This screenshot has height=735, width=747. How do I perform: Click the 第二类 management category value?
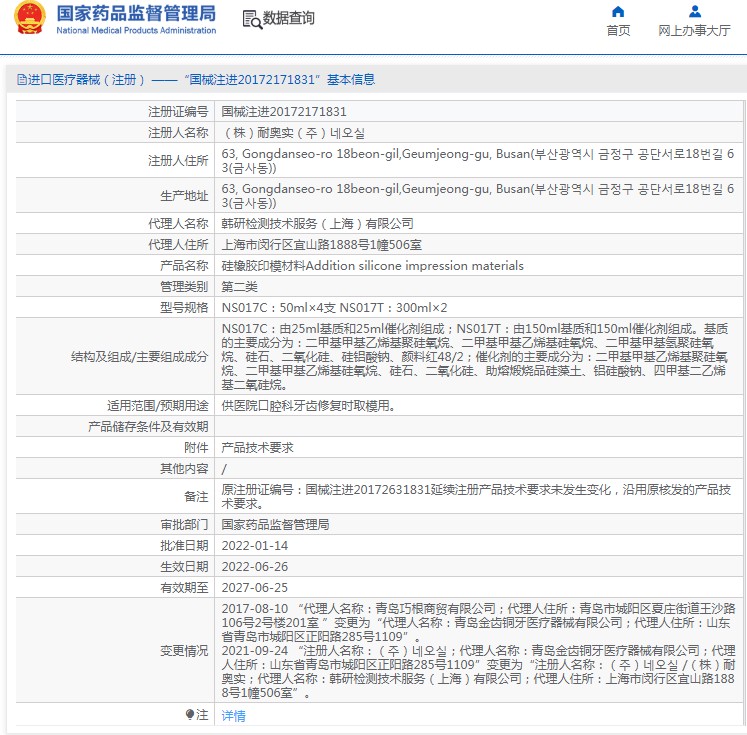coord(240,287)
